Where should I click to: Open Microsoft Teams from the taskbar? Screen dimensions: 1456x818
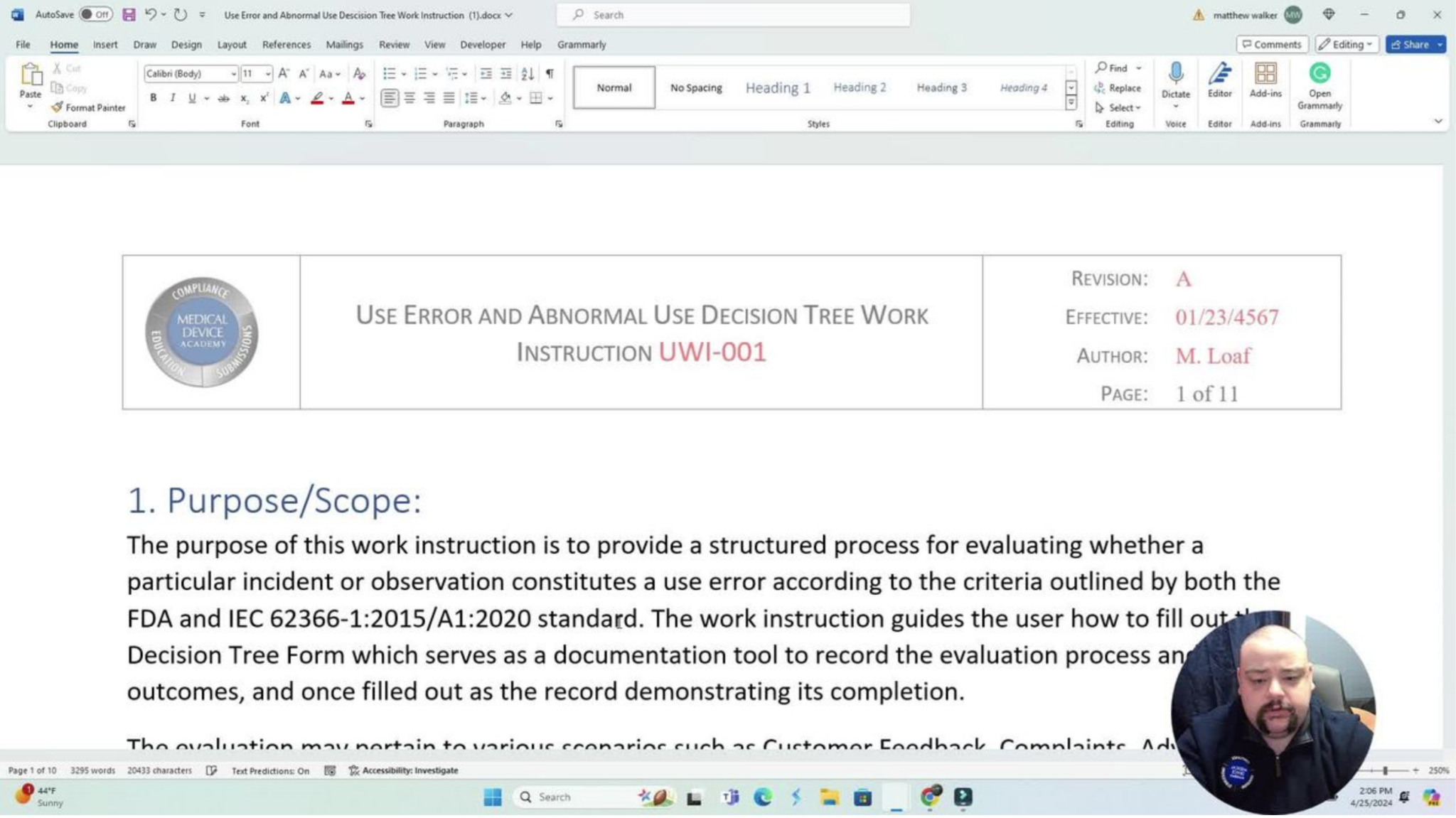tap(729, 797)
